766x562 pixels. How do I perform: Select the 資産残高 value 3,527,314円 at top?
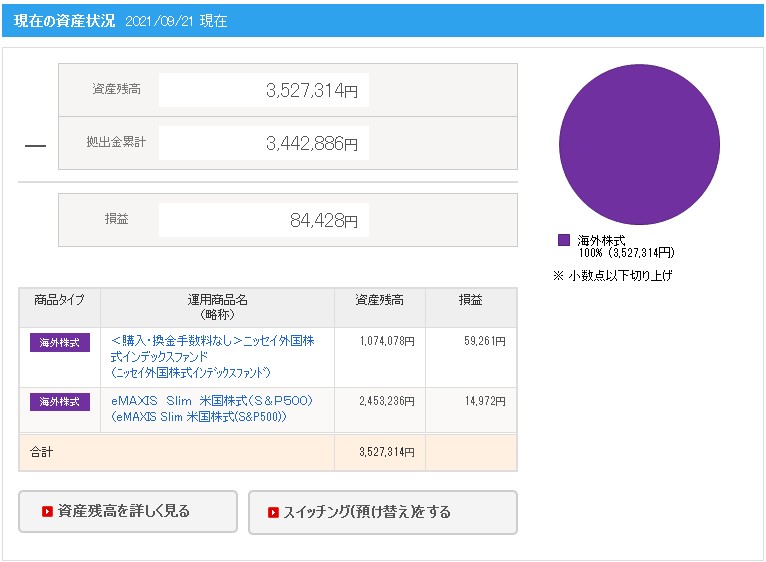[x=312, y=90]
